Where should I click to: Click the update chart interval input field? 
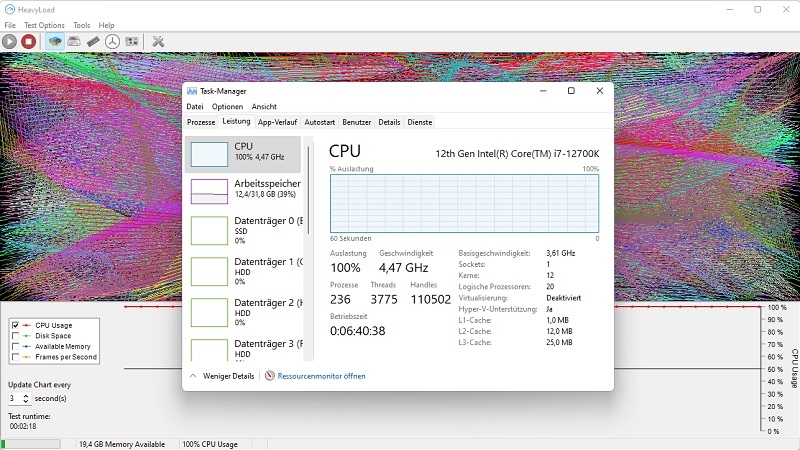(x=15, y=398)
